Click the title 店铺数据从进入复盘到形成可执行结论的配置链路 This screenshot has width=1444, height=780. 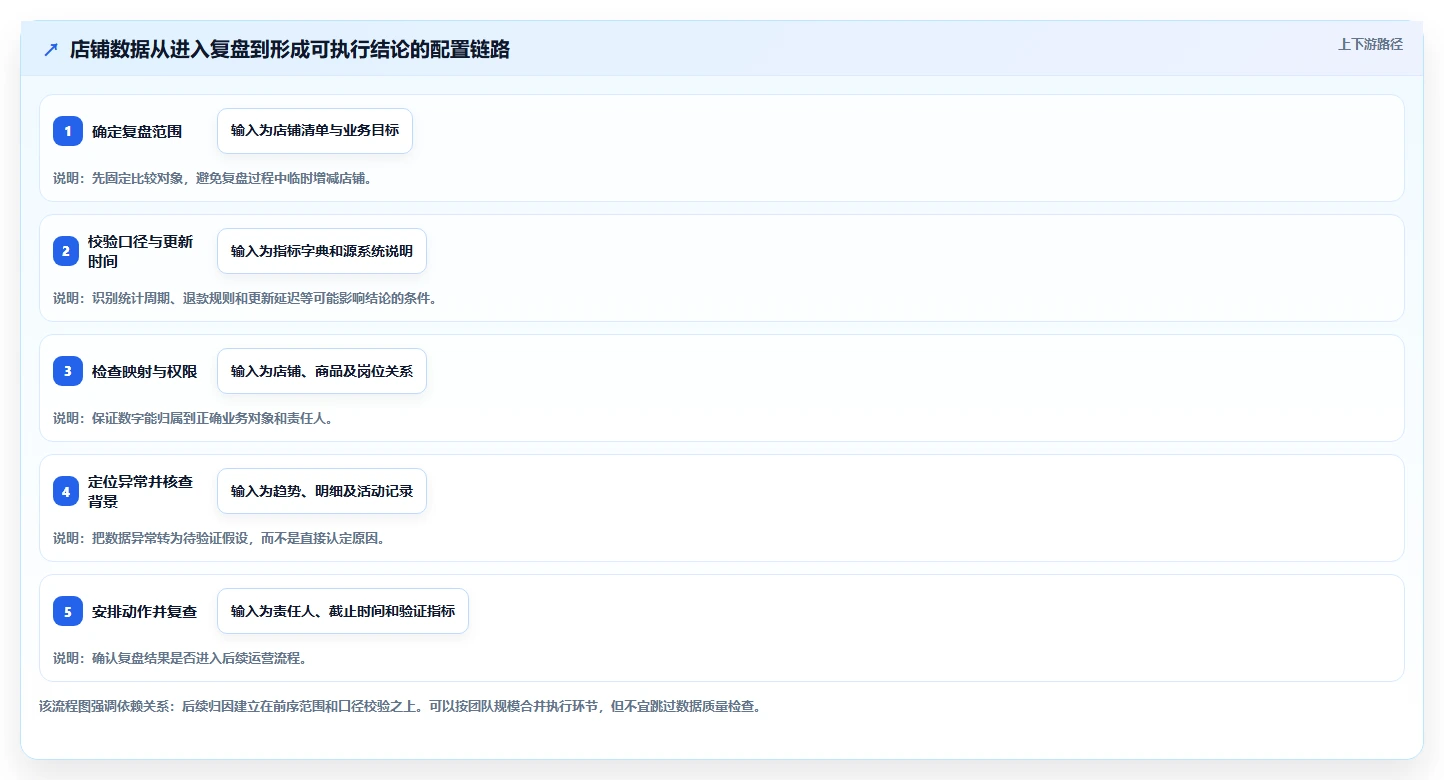(290, 49)
